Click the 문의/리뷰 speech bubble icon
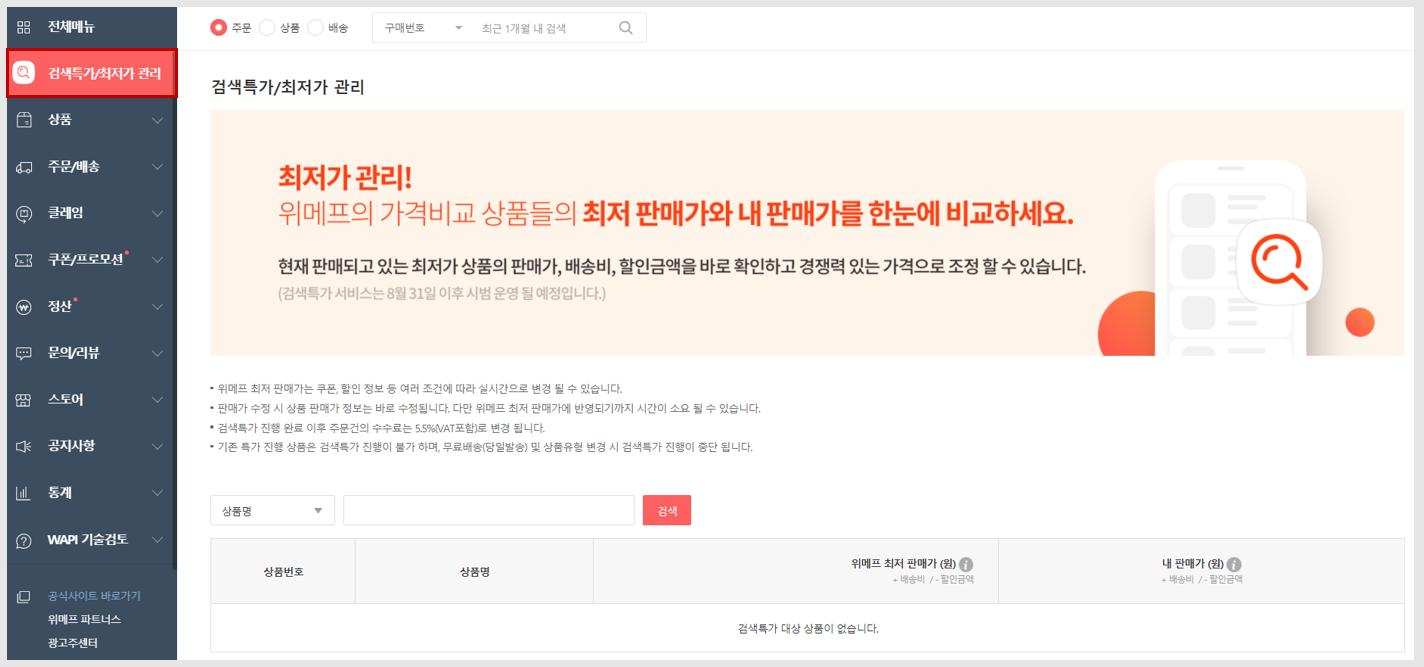 pos(24,353)
